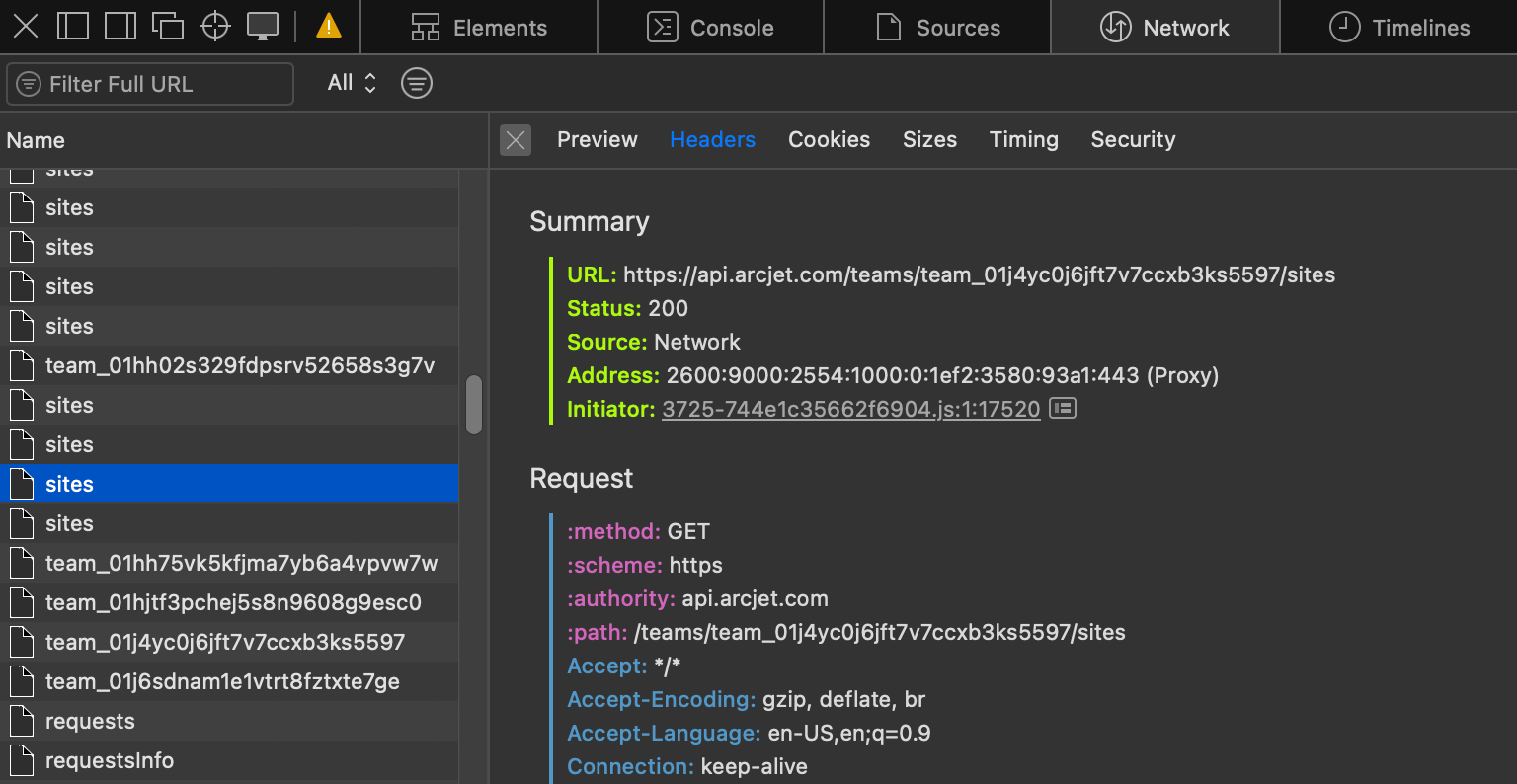Dock the inspector to the left side
Screen dimensions: 1517x784
click(73, 27)
